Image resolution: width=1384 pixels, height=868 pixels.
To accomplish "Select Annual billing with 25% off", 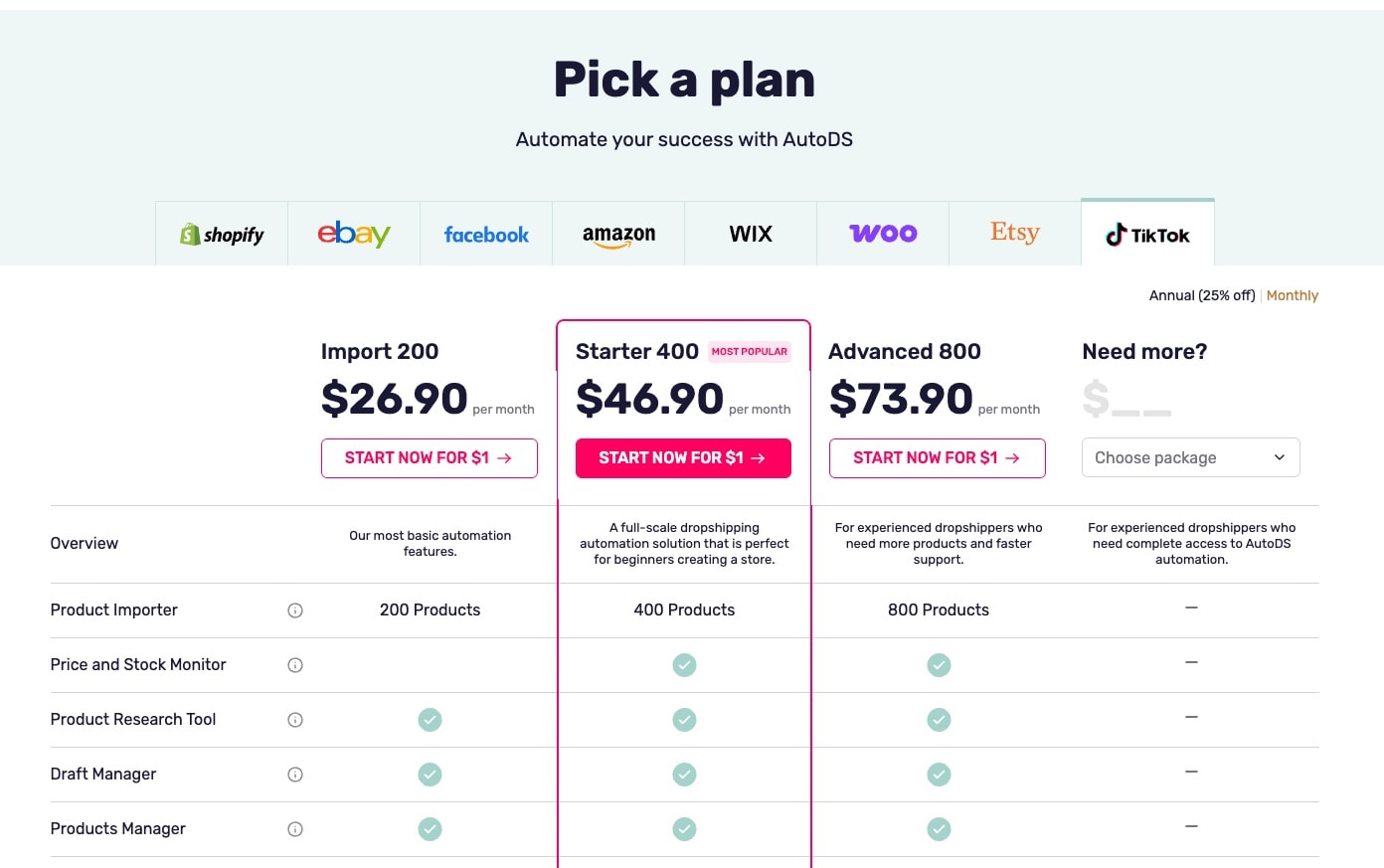I will pyautogui.click(x=1201, y=295).
